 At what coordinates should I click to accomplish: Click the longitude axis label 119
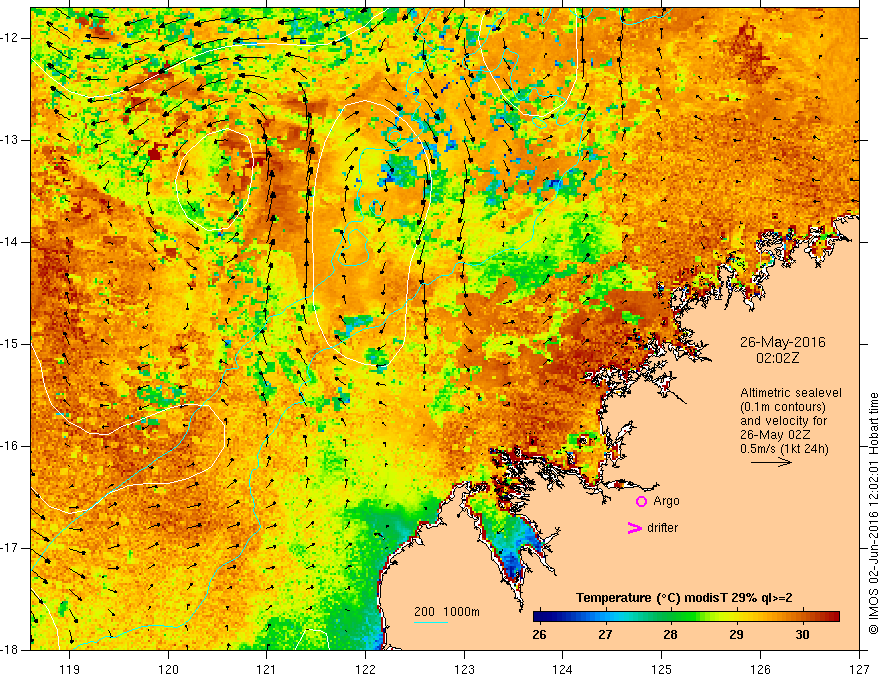point(70,669)
